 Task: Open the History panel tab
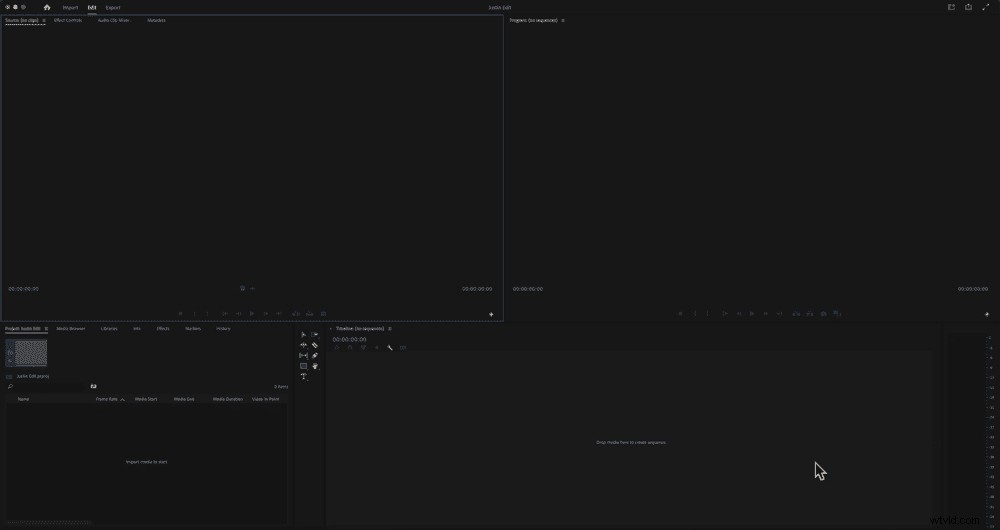[223, 328]
